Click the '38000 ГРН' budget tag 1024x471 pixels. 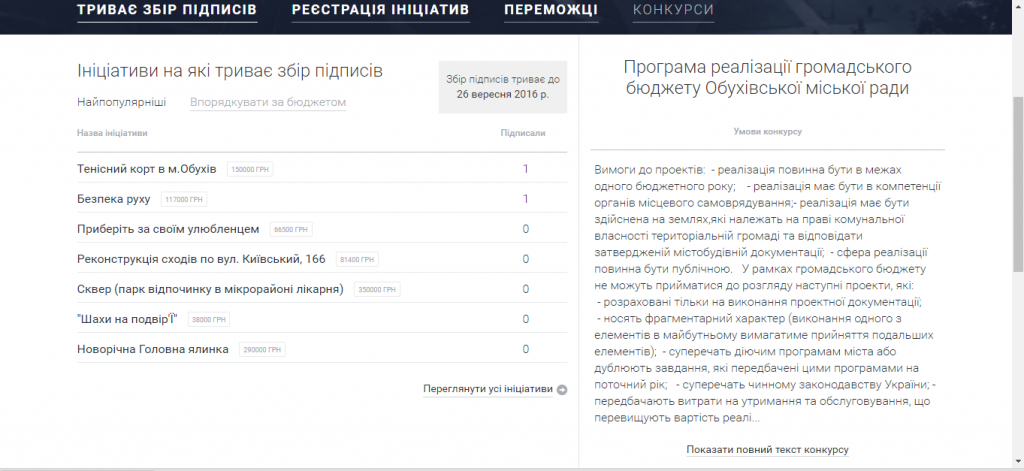click(x=209, y=319)
